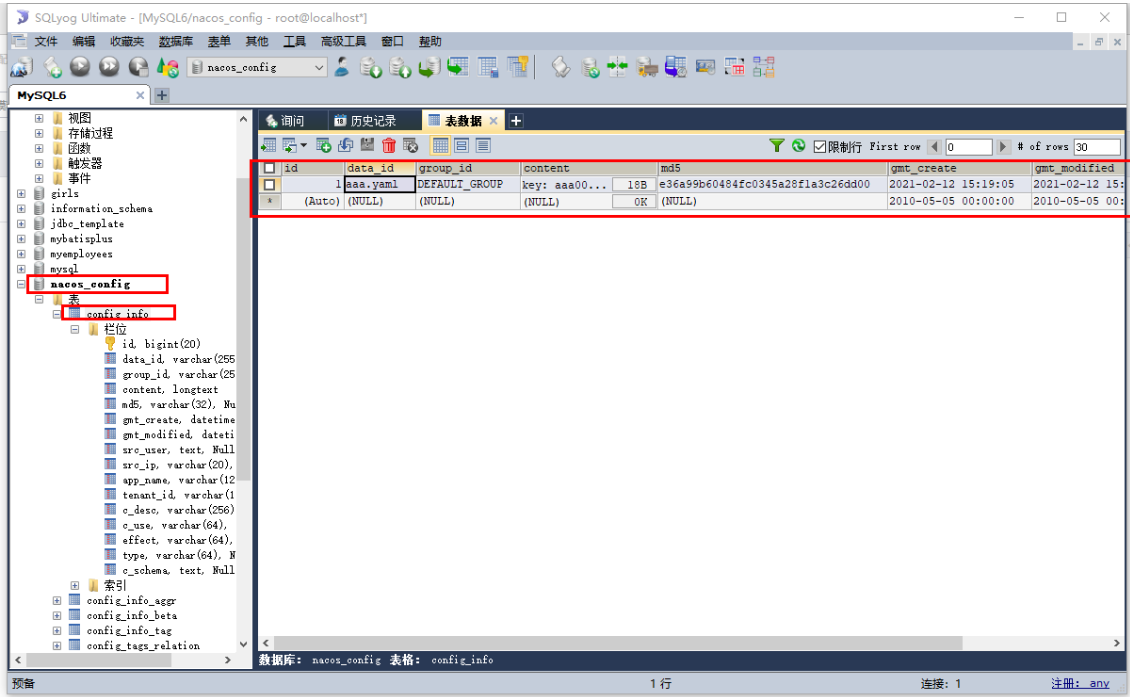Switch to text view mode icon

point(484,146)
